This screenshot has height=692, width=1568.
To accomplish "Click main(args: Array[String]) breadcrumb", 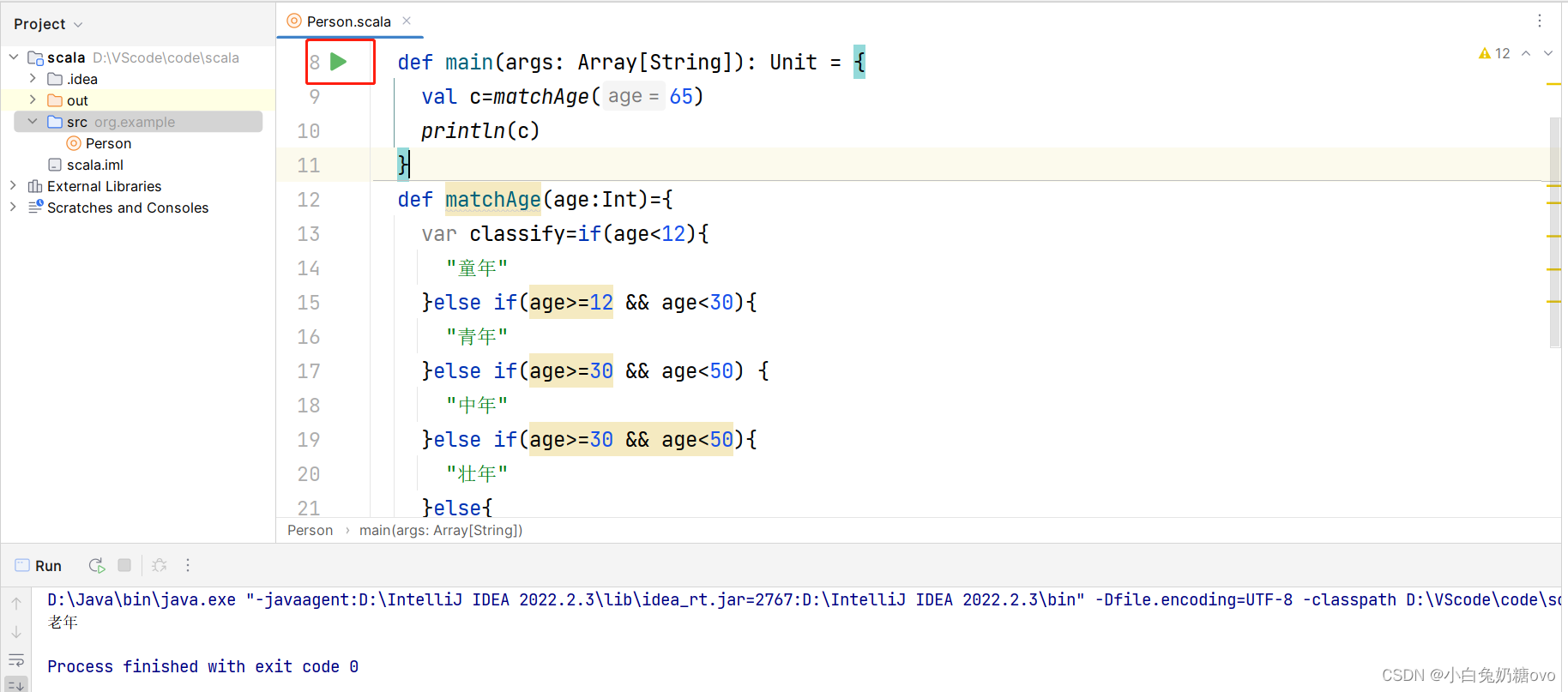I will tap(441, 530).
